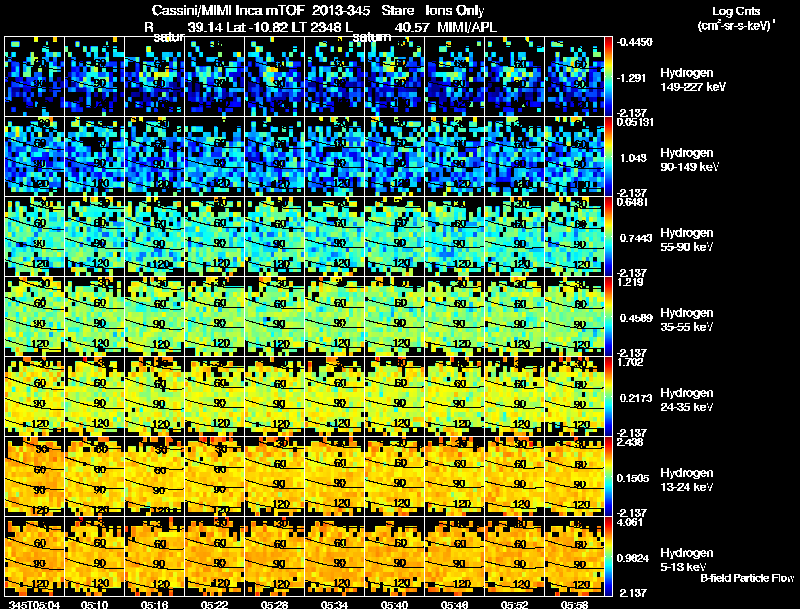Click the B-field Particle Flow label

pos(747,578)
